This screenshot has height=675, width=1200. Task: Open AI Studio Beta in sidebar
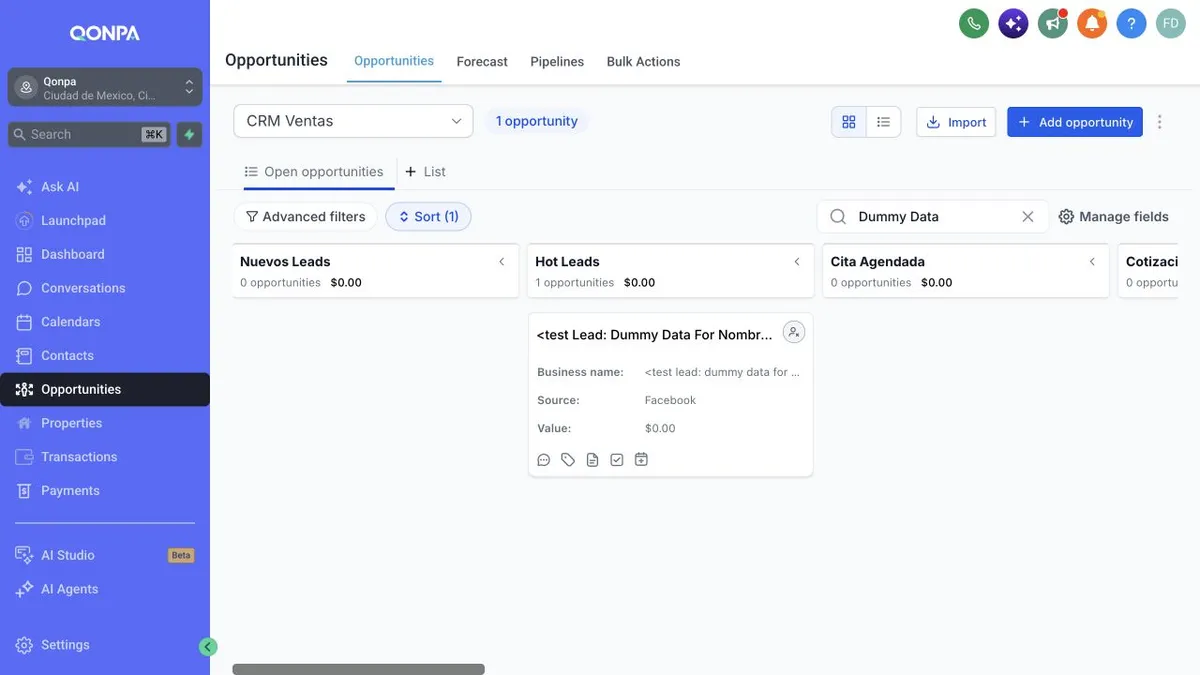[x=105, y=555]
